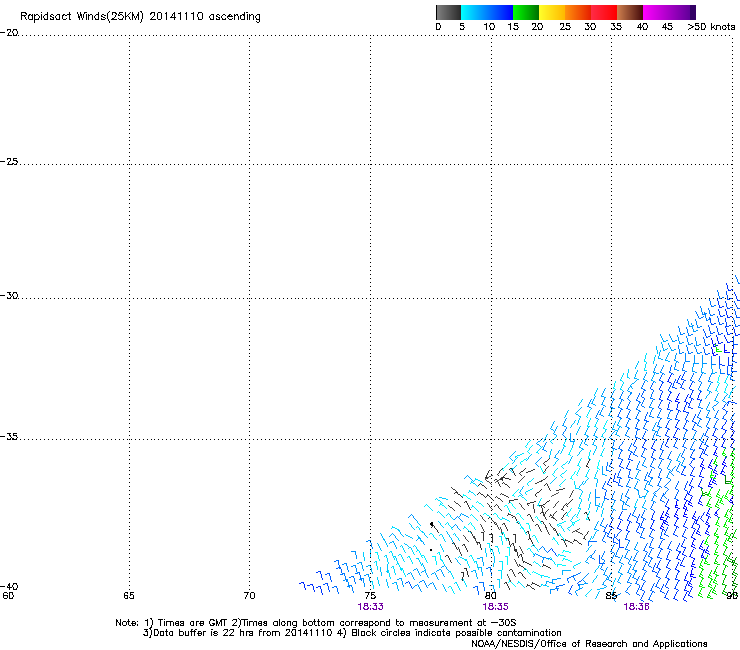Click the latitude axis label -30
The height and width of the screenshot is (650, 740).
(9, 296)
